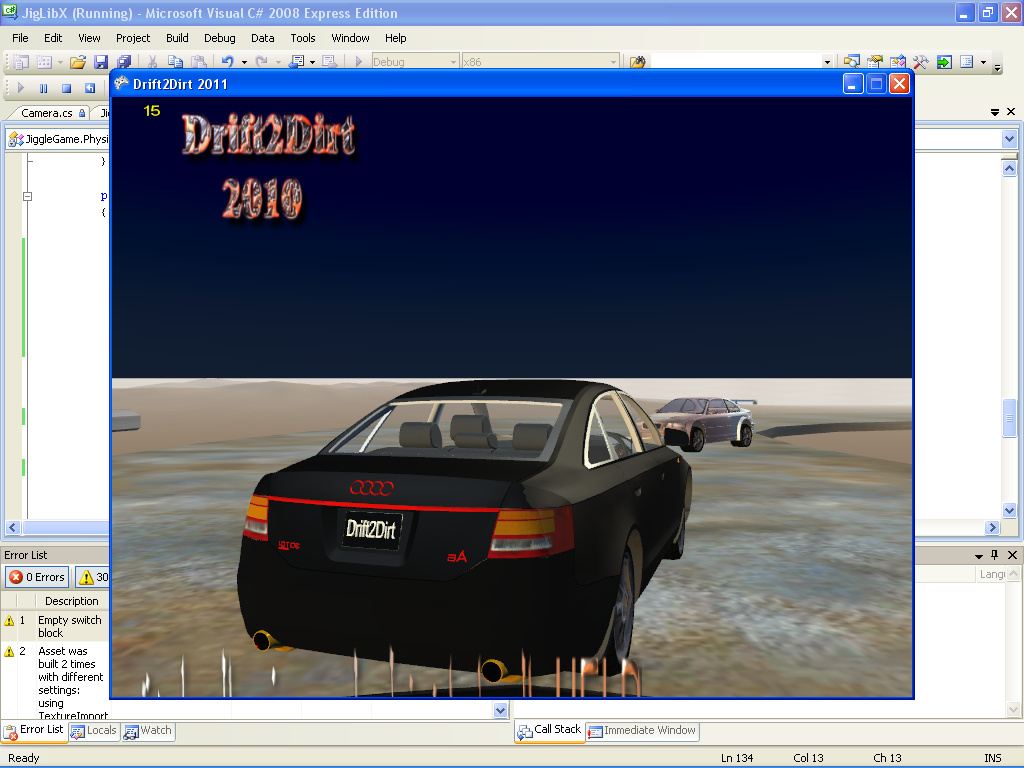
Task: Stop debugging with the square icon
Action: [66, 88]
